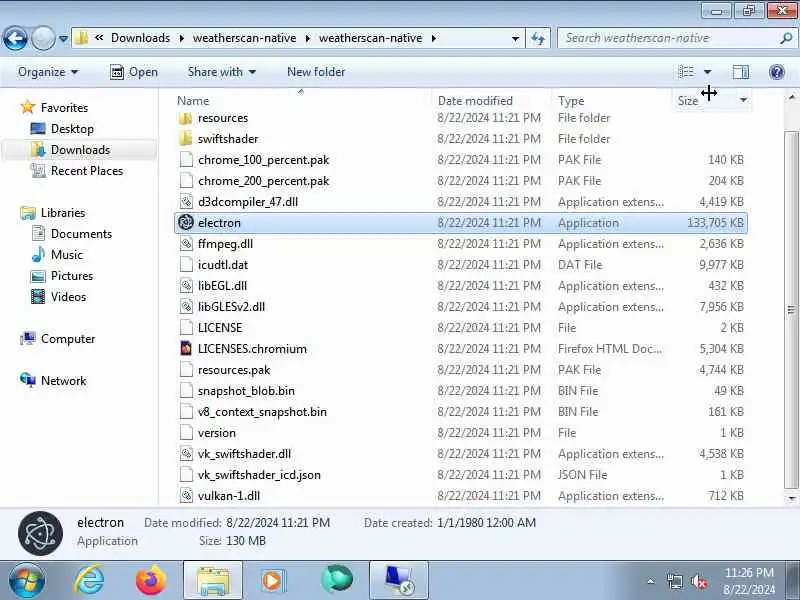Click the Open toolbar button
The height and width of the screenshot is (600, 800).
coord(134,72)
